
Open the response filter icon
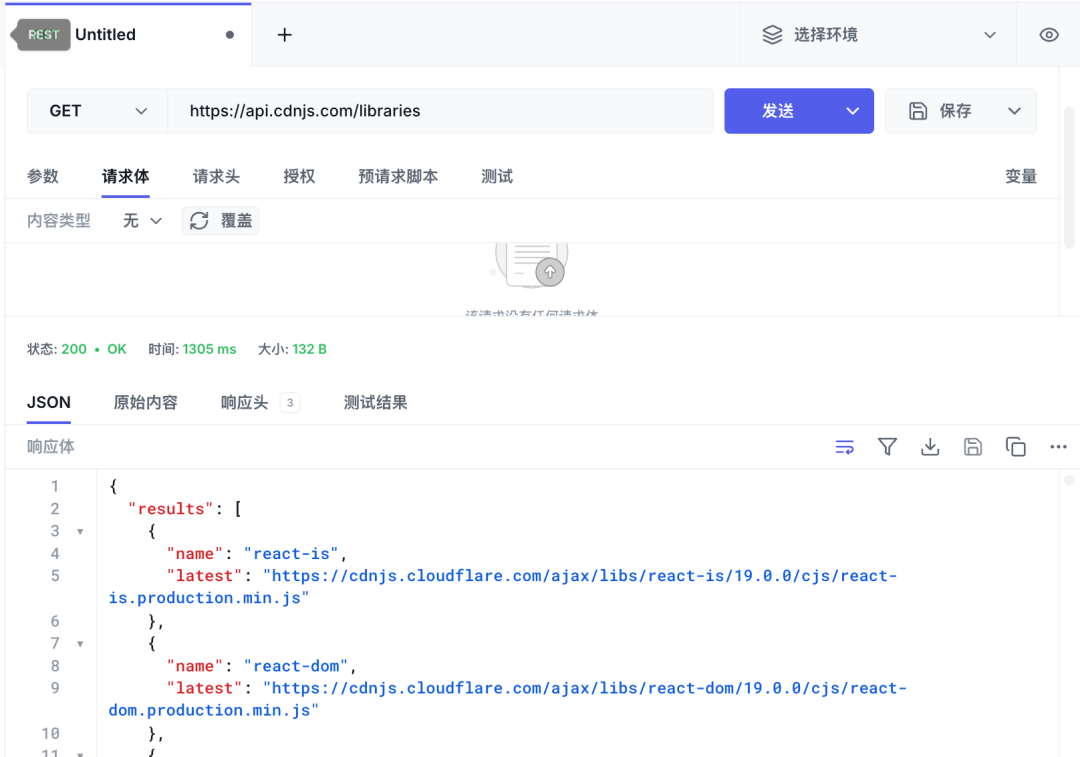tap(887, 447)
